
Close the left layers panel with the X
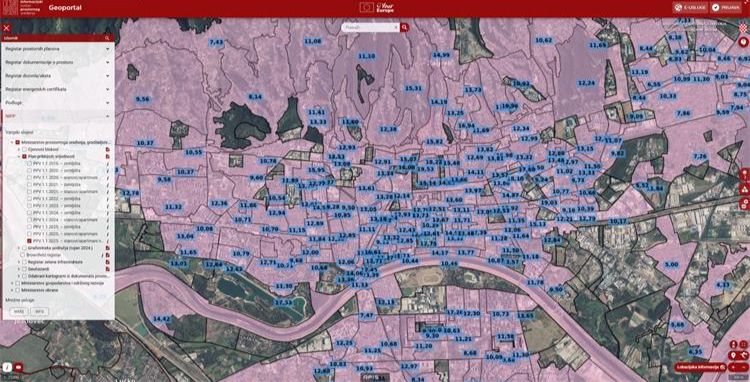pos(7,28)
